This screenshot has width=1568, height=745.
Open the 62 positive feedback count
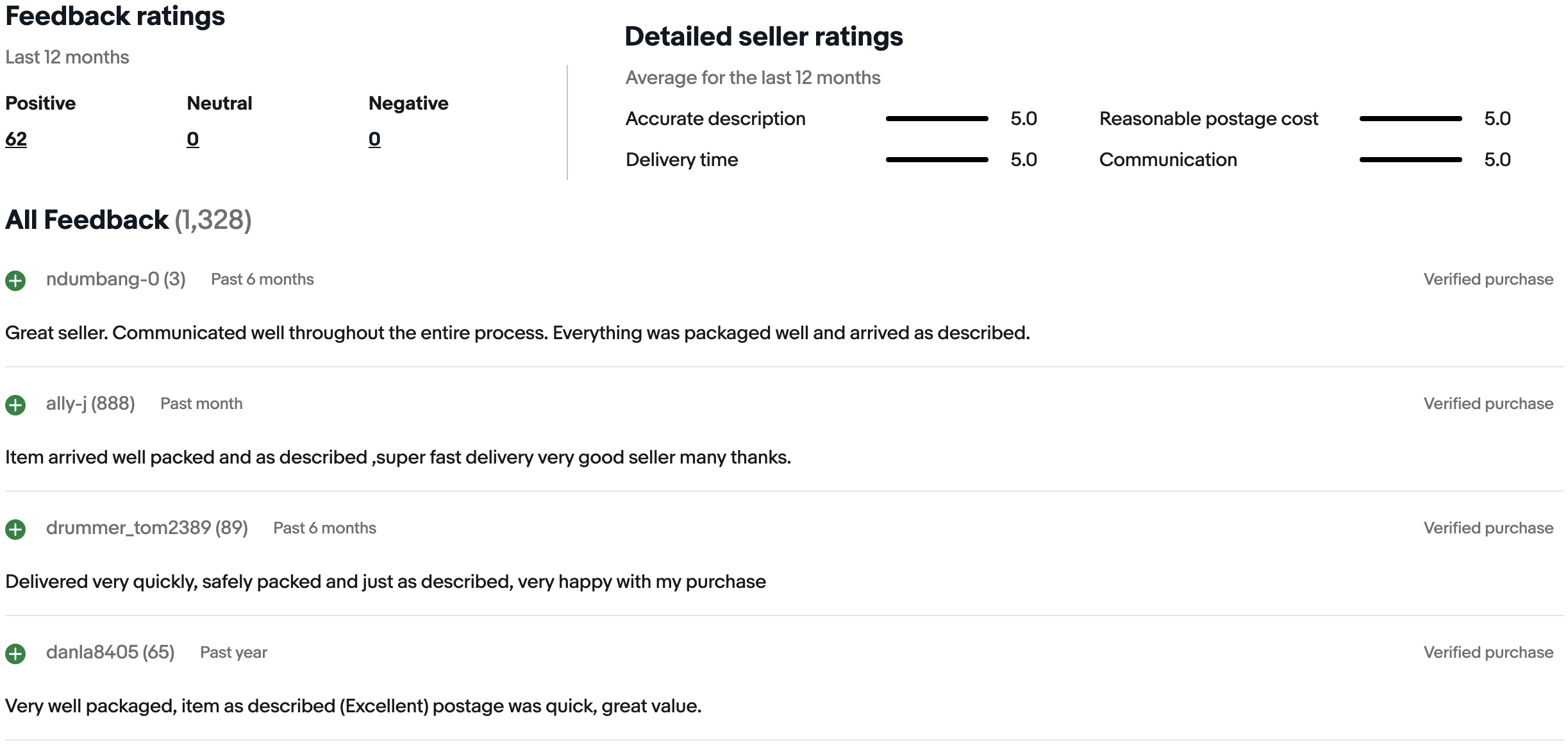click(16, 139)
